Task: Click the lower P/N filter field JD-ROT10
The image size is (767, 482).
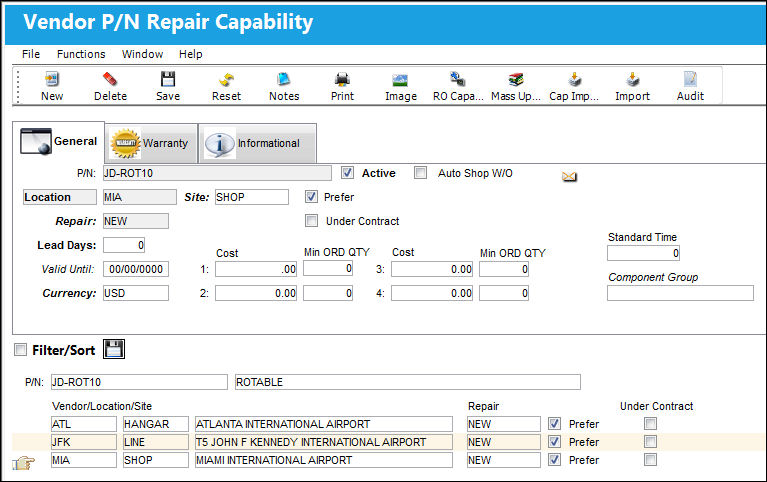Action: 139,382
